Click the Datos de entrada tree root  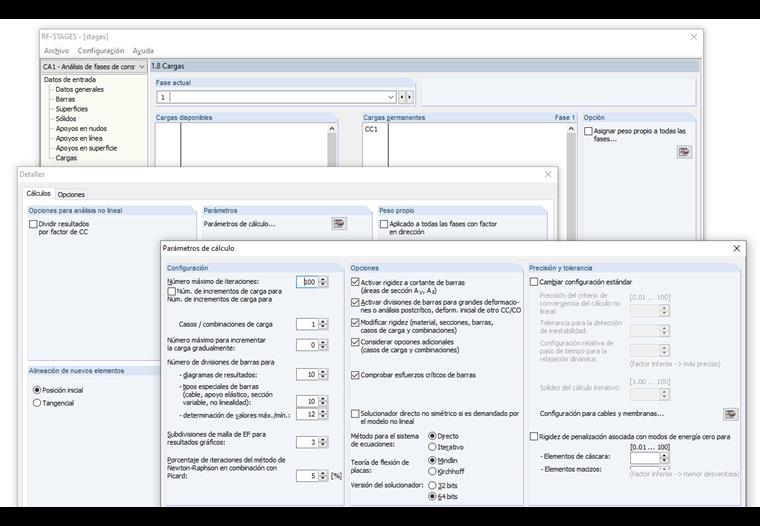(70, 80)
